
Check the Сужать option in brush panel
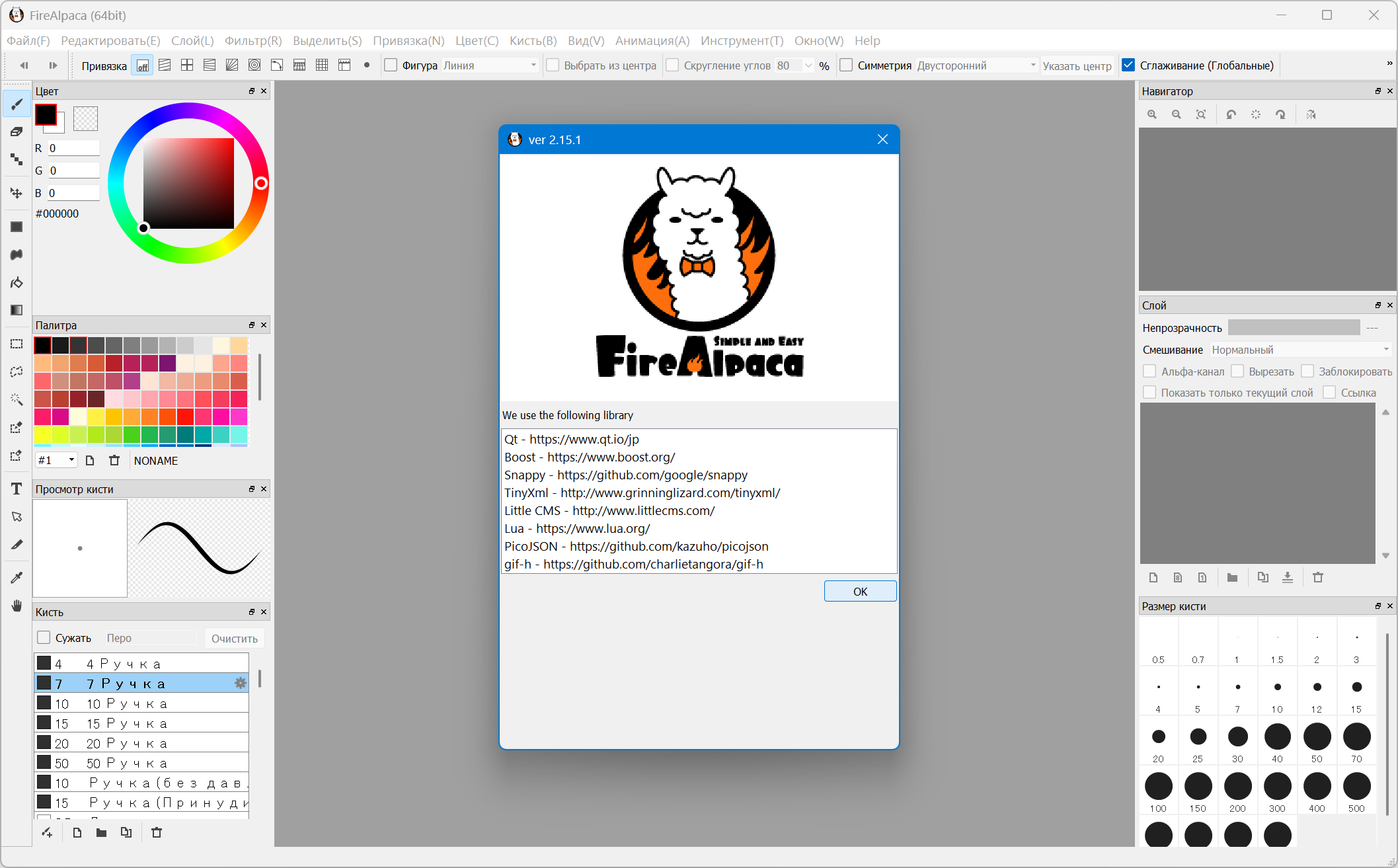point(44,638)
